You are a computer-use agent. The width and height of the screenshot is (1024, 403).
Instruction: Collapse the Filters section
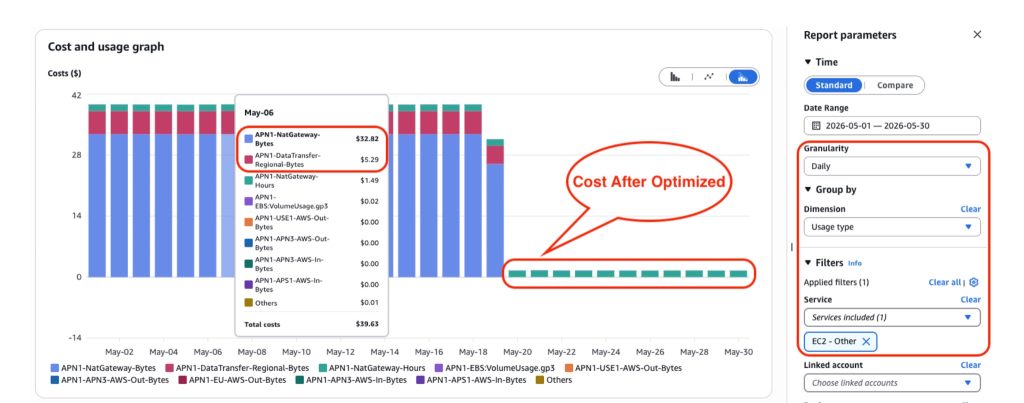(808, 263)
